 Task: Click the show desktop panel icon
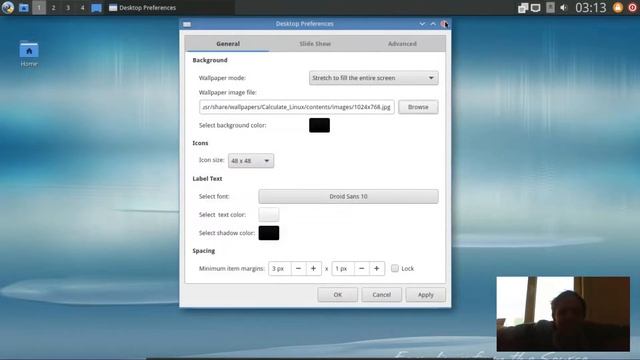point(96,8)
